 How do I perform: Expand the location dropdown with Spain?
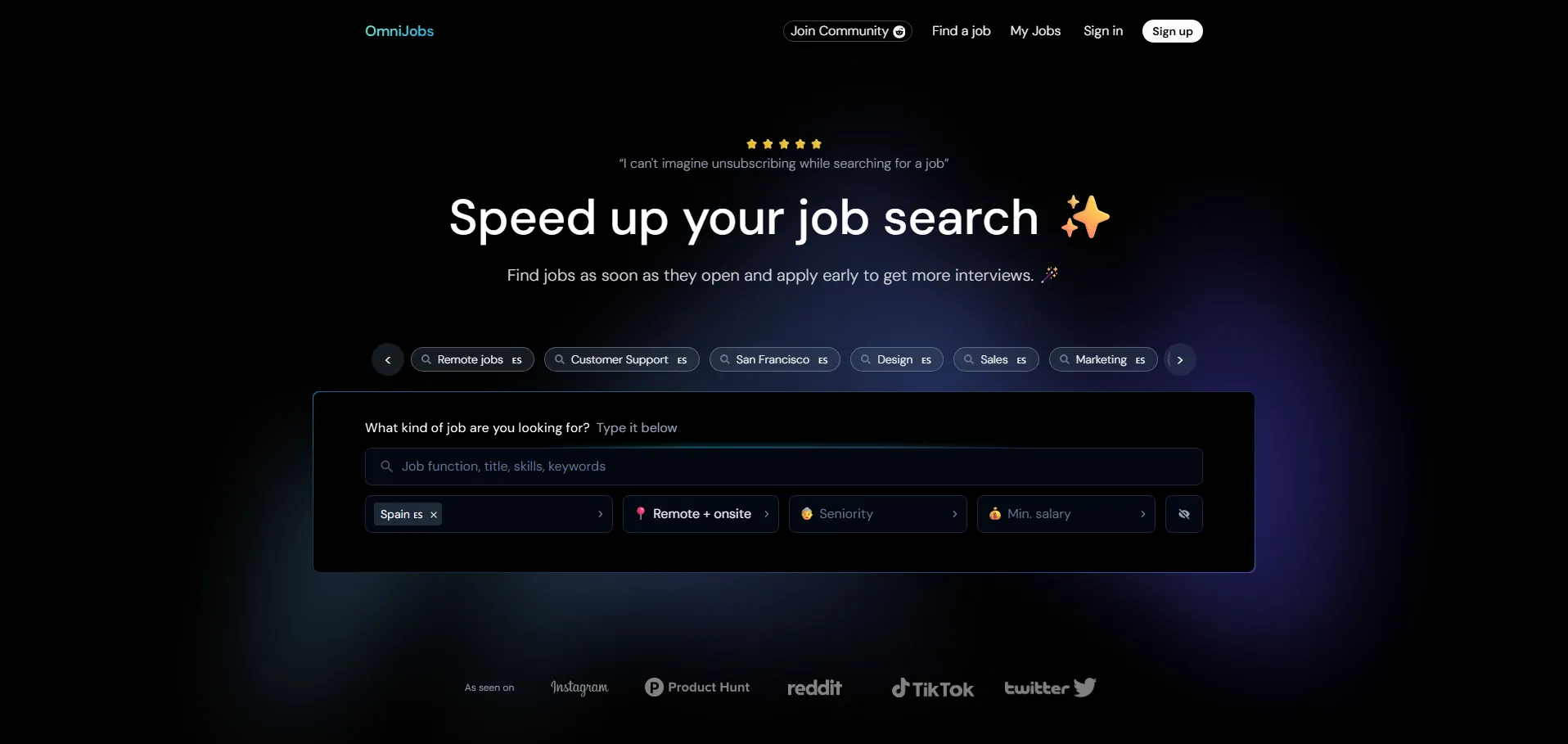pyautogui.click(x=600, y=514)
